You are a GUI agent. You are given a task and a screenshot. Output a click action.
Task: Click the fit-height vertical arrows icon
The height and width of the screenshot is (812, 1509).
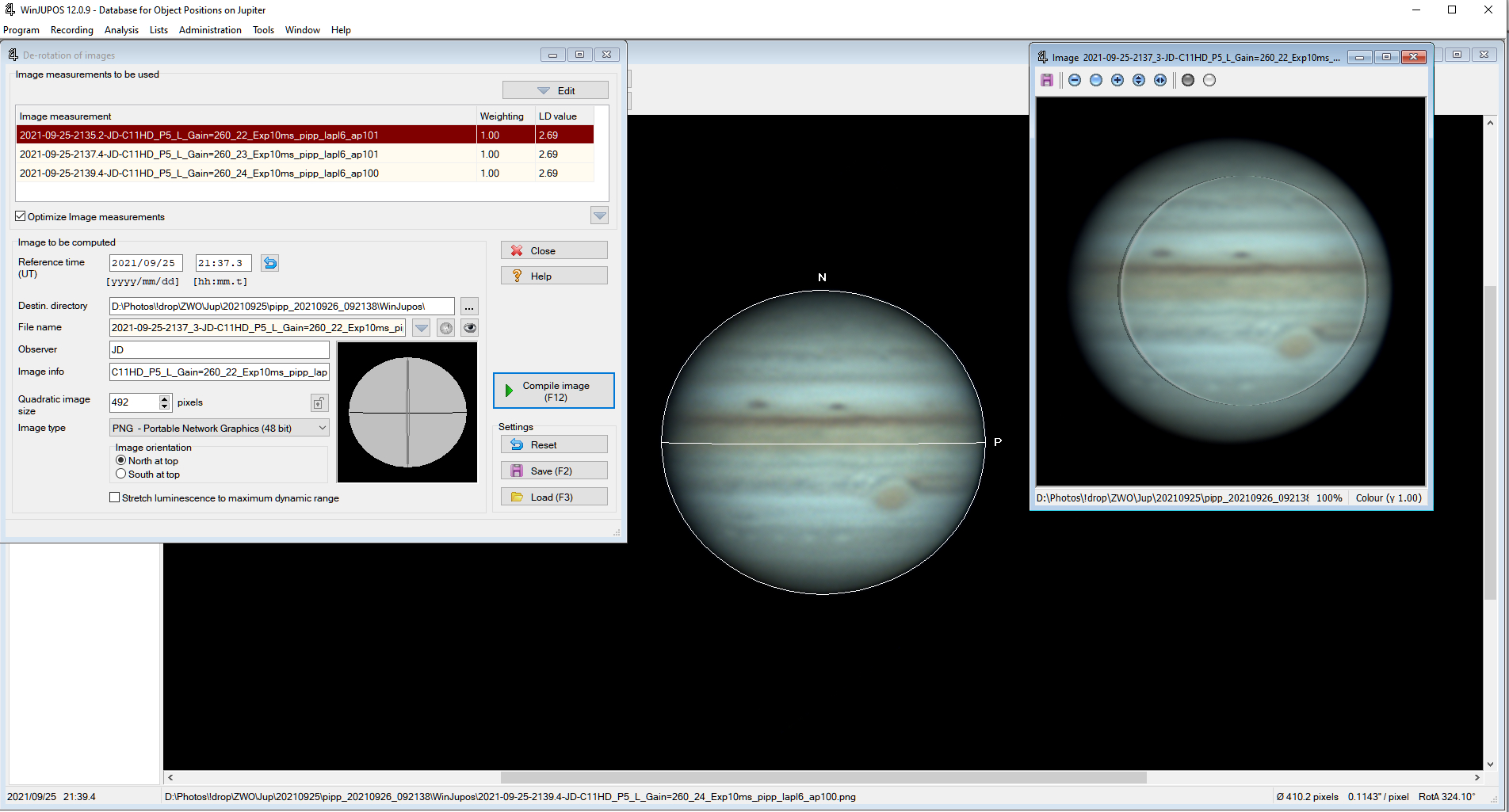1139,80
